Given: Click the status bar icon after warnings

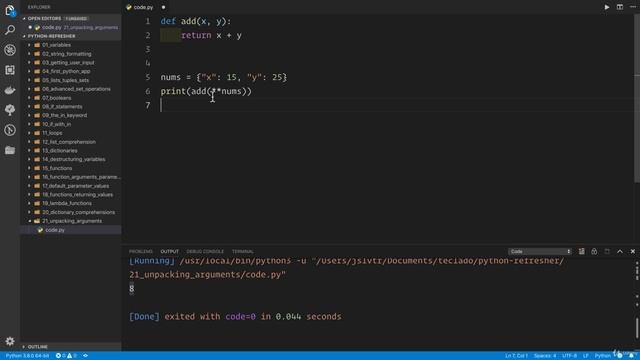Looking at the screenshot, I should [85, 356].
